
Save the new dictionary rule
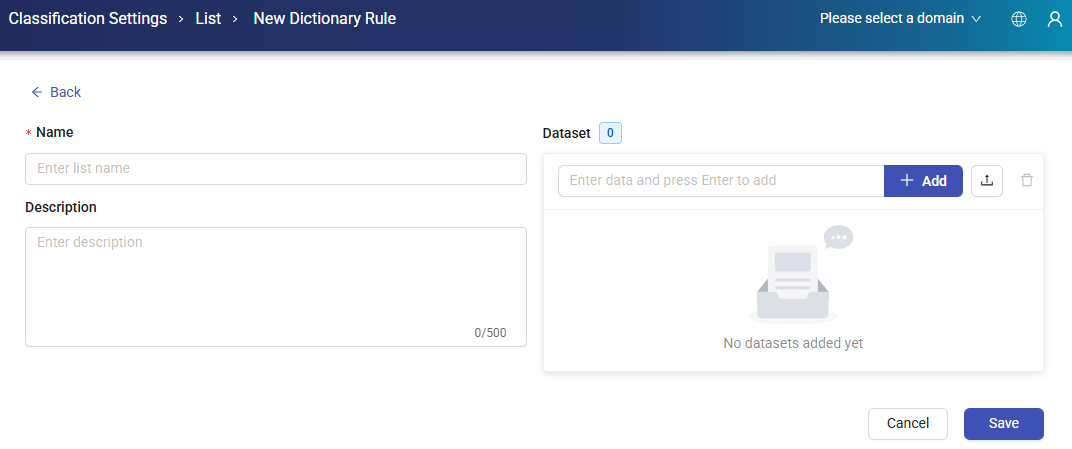pos(1003,423)
